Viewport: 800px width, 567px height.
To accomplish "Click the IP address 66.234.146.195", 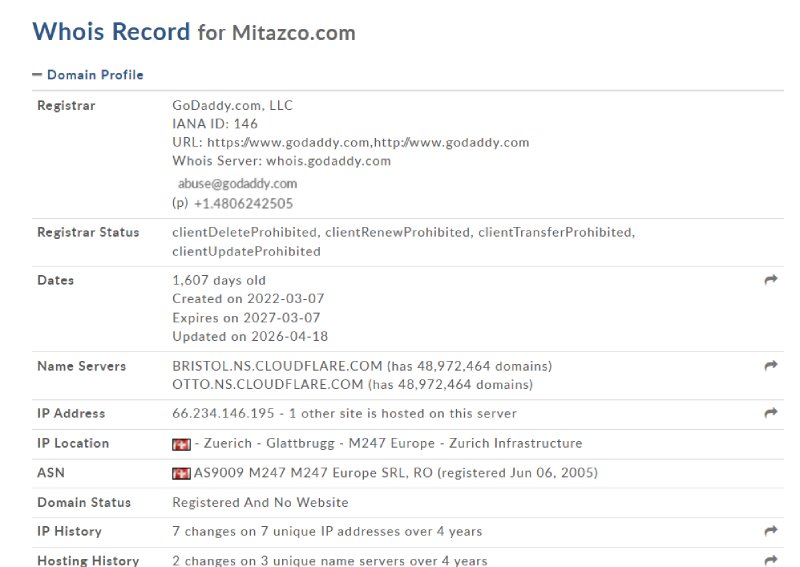I will (223, 413).
